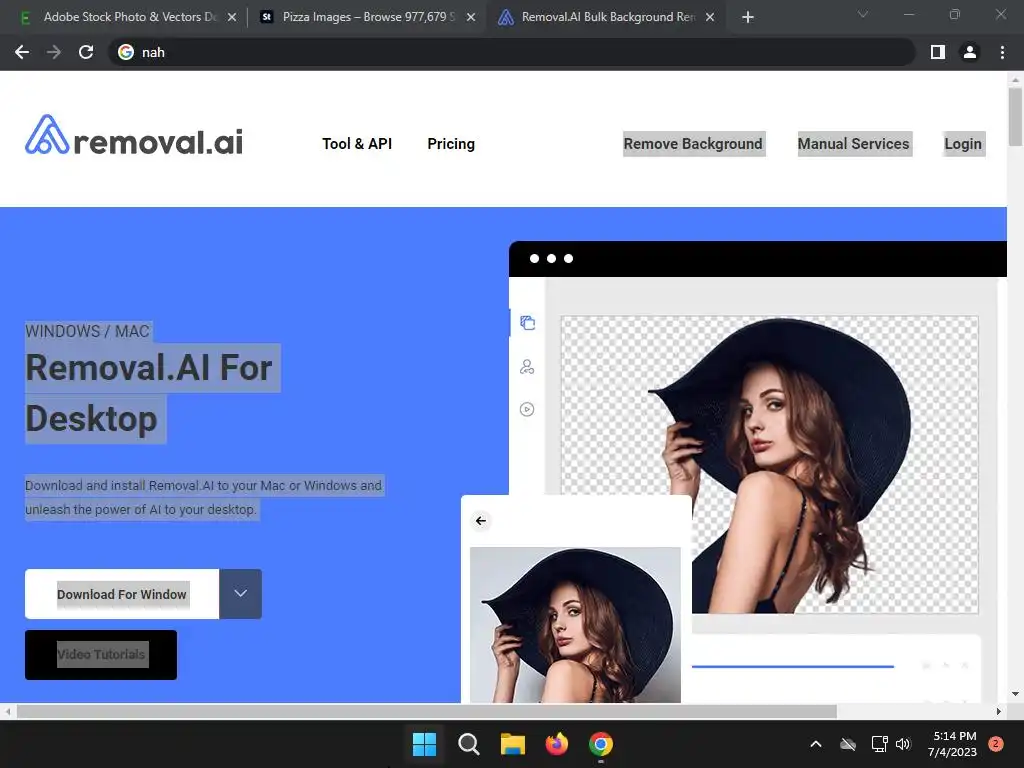The image size is (1024, 768).
Task: Open Tool & API menu
Action: coord(357,144)
